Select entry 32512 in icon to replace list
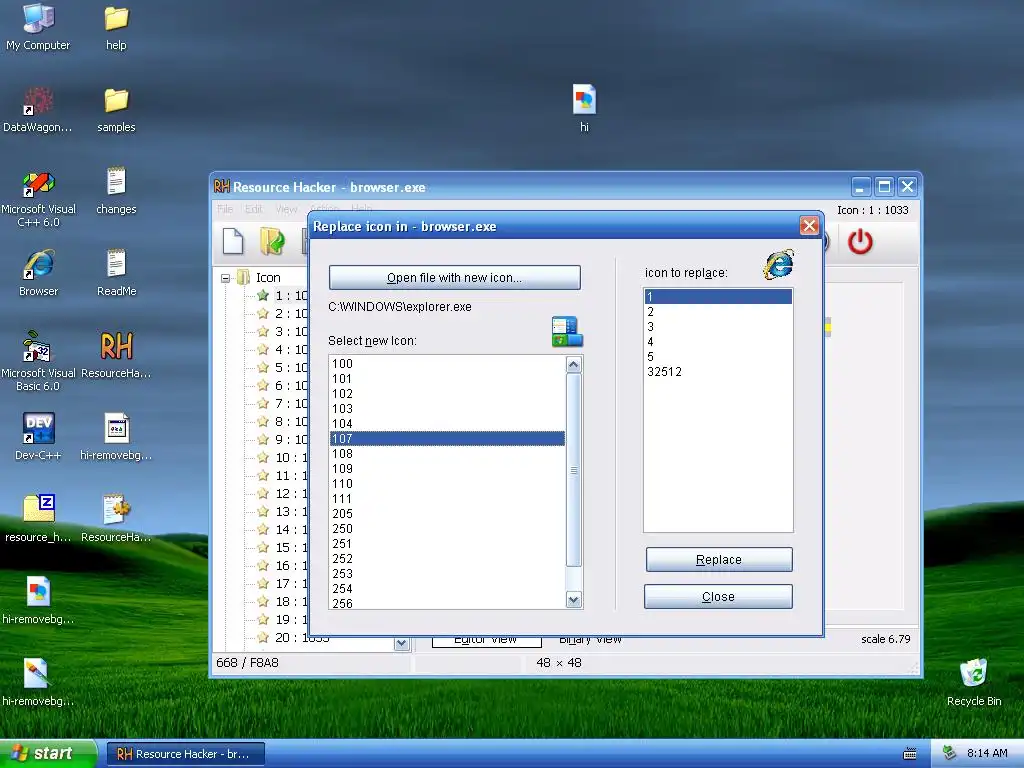This screenshot has height=768, width=1024. point(718,372)
